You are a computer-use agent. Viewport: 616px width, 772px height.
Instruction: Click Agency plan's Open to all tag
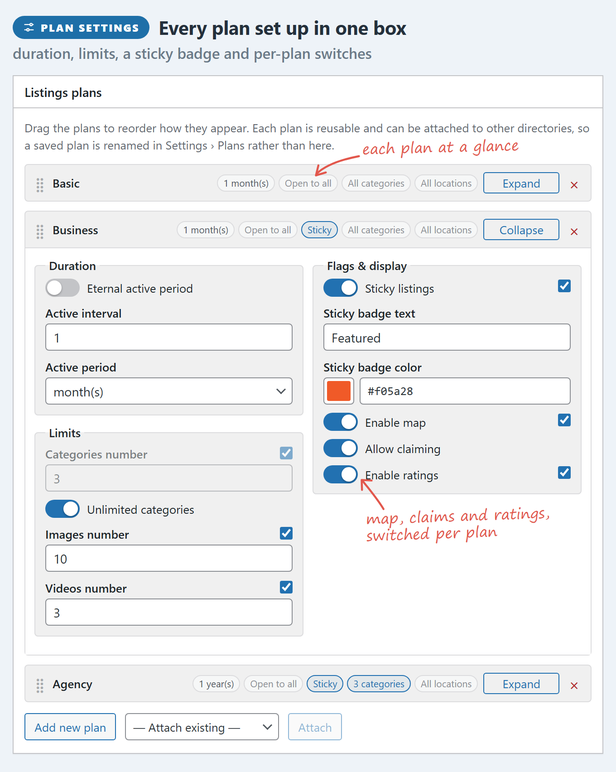pos(273,684)
